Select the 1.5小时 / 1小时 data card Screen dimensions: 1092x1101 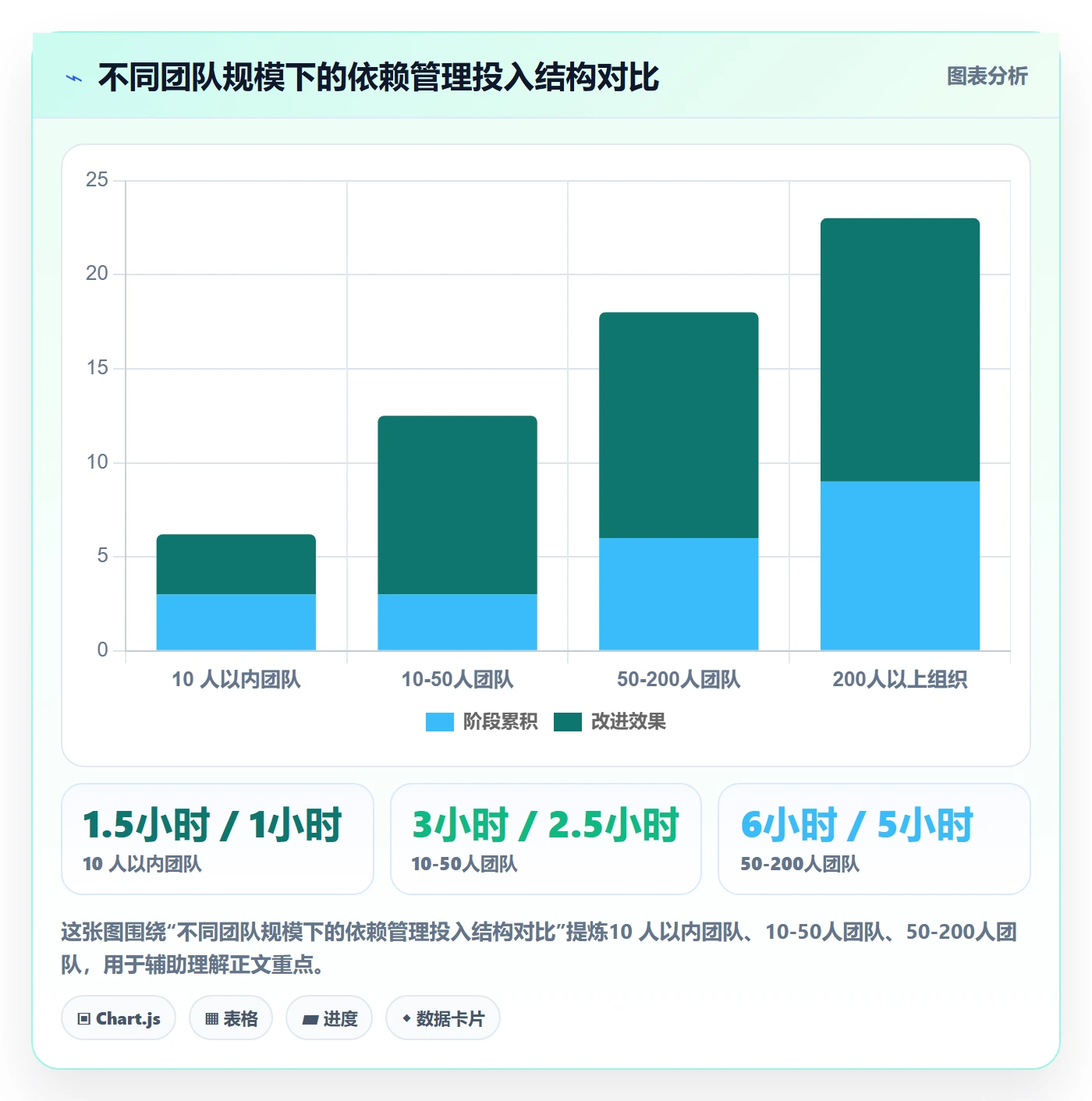coord(218,839)
